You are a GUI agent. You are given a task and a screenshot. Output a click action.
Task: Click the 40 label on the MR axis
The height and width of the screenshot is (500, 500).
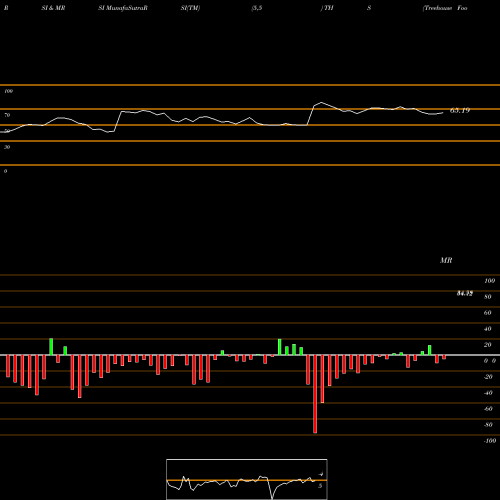tap(488, 329)
